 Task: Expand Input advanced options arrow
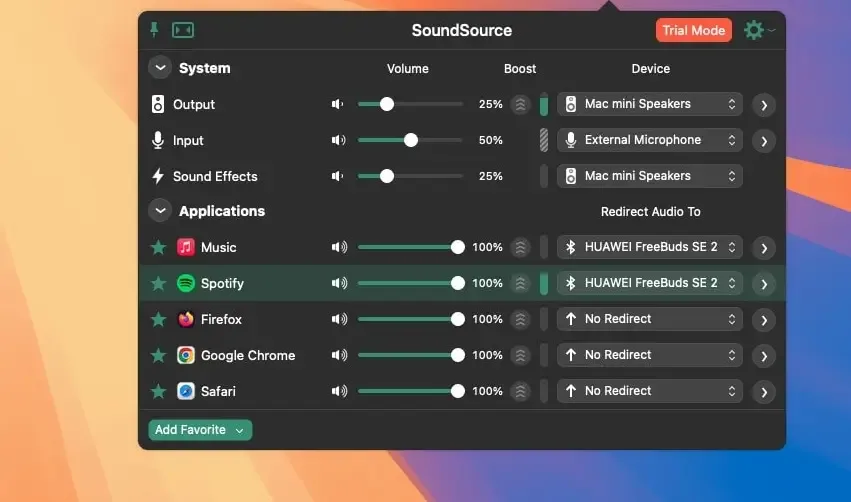(x=764, y=141)
